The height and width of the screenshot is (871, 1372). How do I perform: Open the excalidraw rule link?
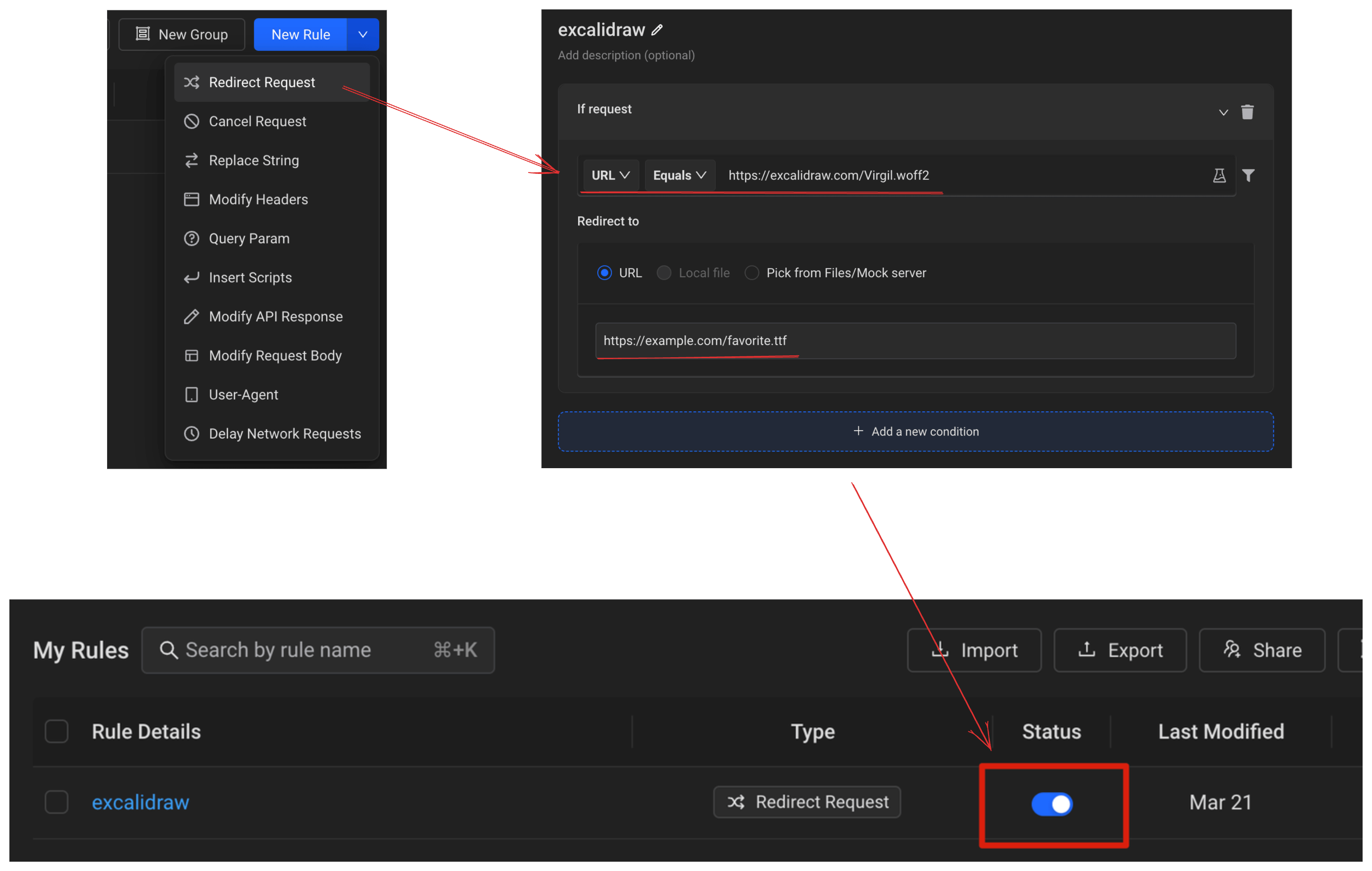(141, 802)
